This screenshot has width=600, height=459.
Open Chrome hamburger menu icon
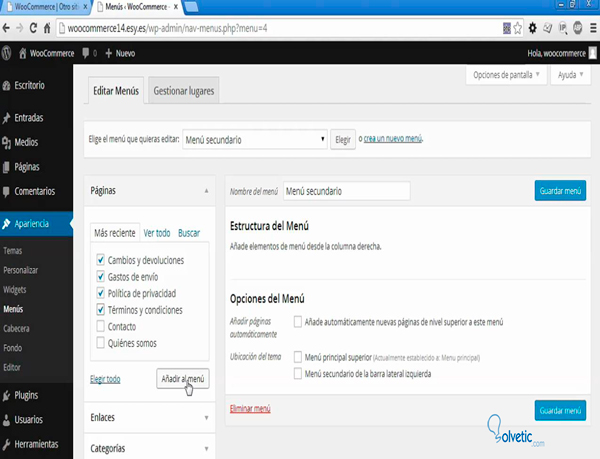click(x=593, y=28)
